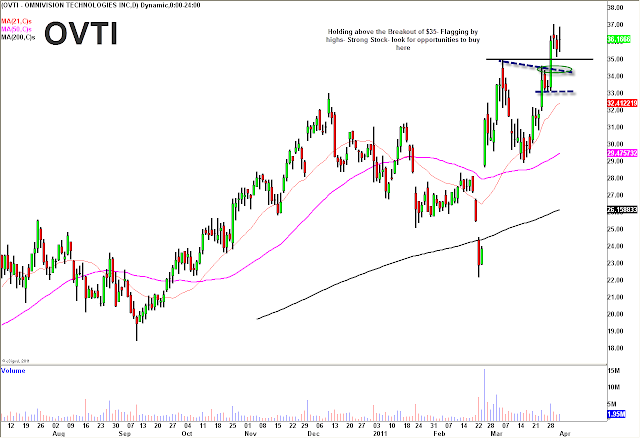Click the magenta 50-day MA value 29.475732
The image size is (640, 438).
(622, 153)
